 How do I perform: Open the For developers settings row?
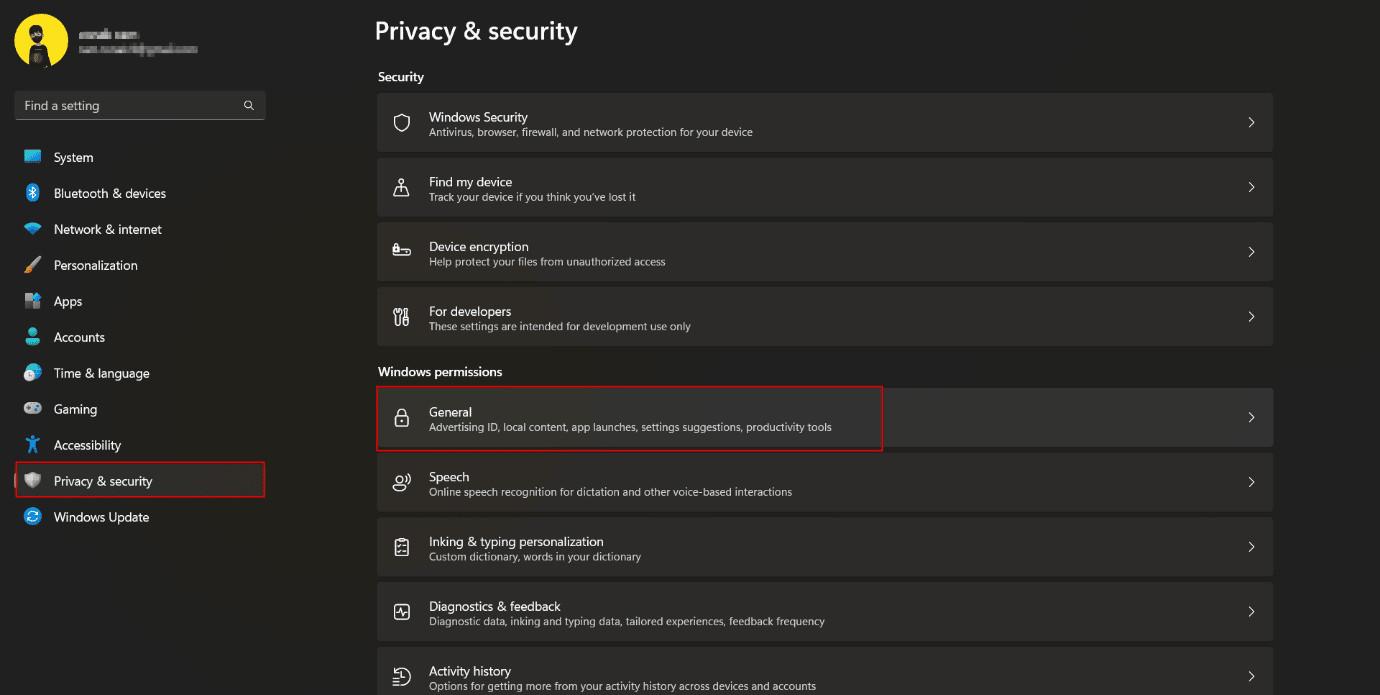[x=825, y=317]
